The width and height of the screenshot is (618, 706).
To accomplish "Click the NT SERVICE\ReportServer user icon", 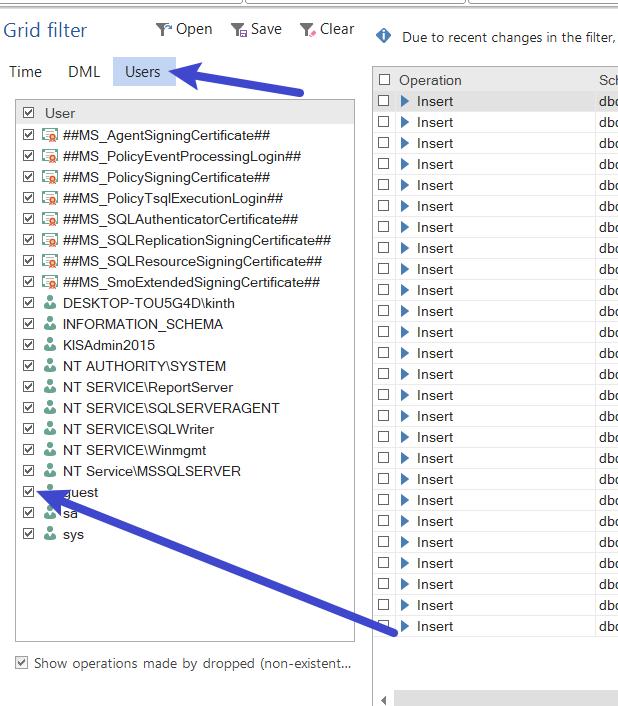I will point(50,386).
